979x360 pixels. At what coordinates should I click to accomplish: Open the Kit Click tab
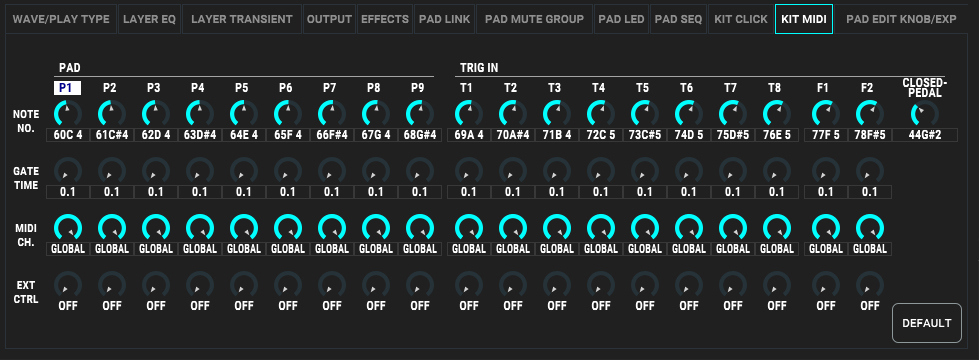coord(741,19)
